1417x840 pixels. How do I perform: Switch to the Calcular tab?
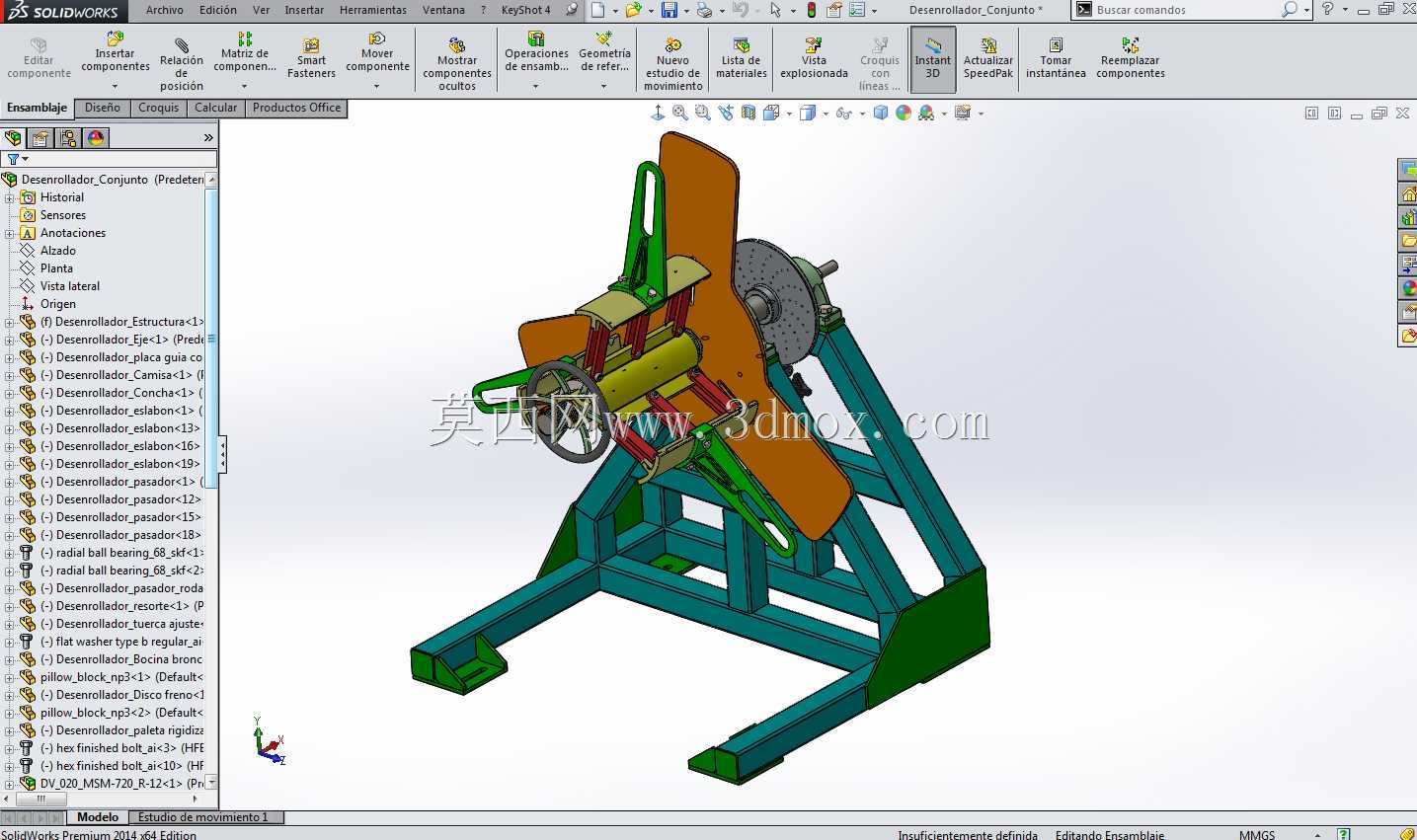pyautogui.click(x=215, y=108)
